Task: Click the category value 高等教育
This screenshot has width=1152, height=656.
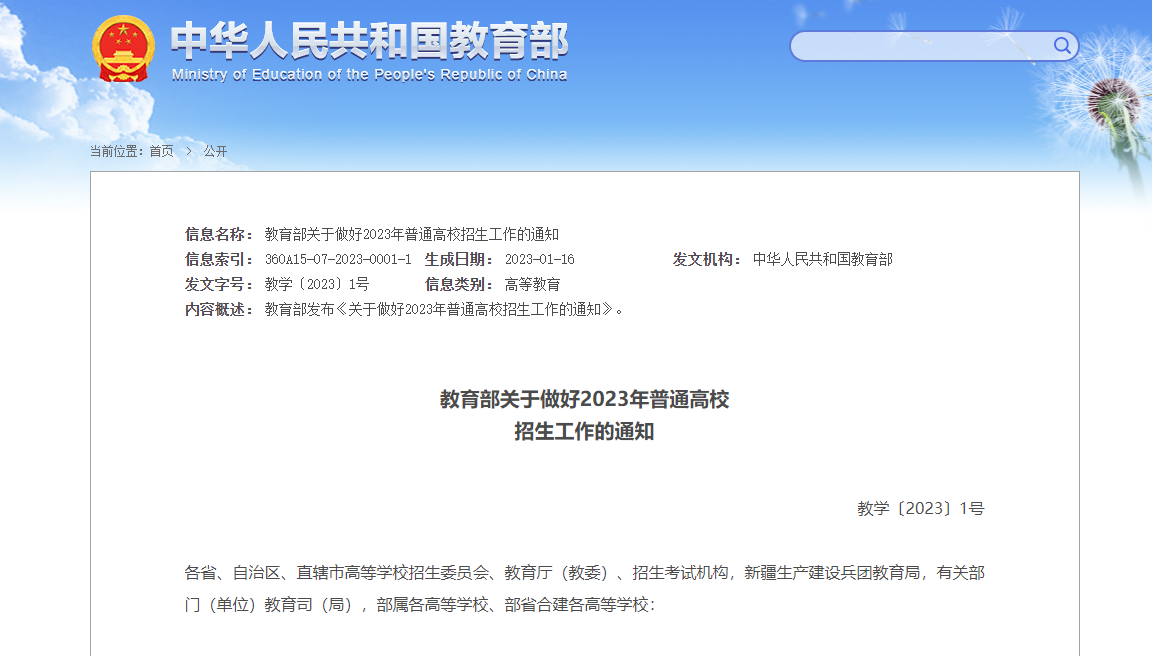Action: click(x=532, y=284)
